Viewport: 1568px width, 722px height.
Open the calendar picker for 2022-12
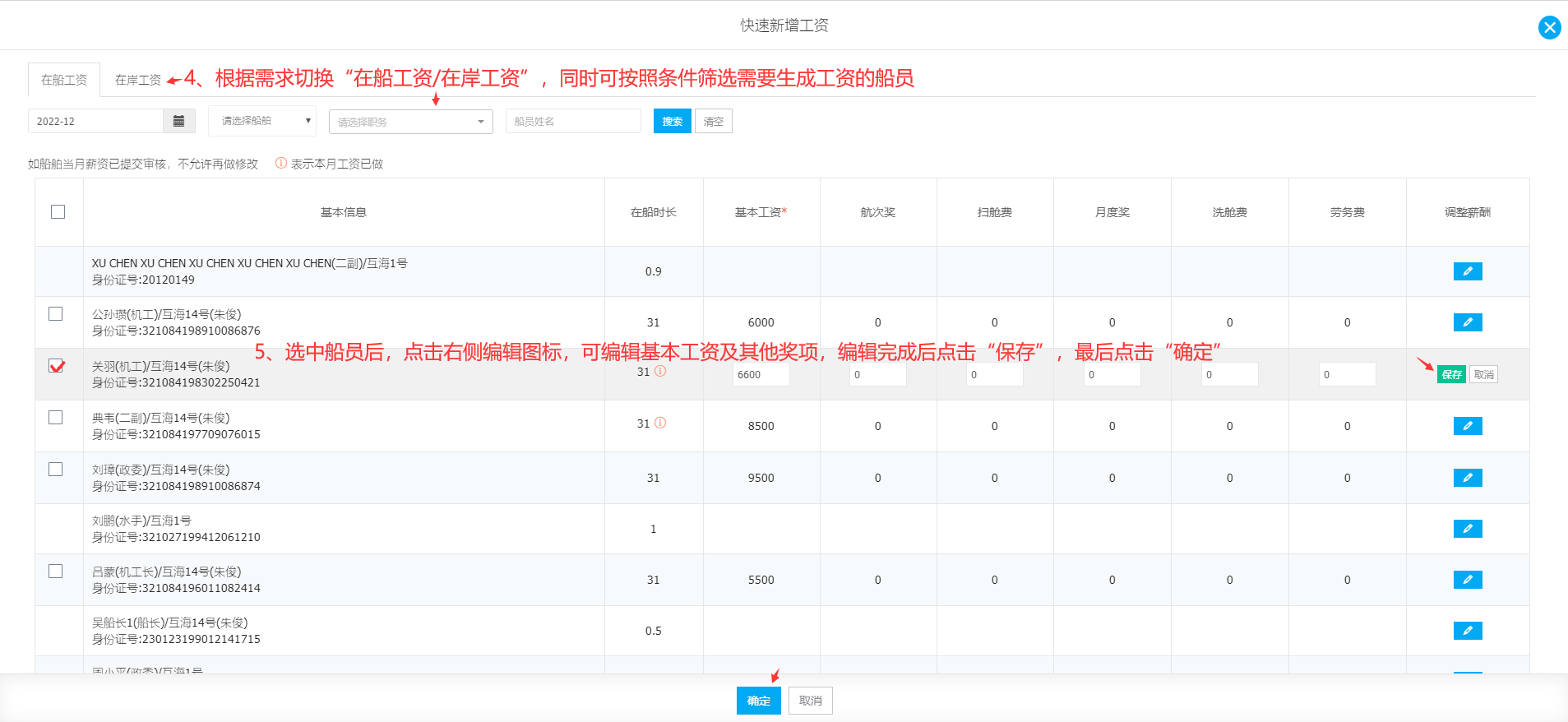178,121
